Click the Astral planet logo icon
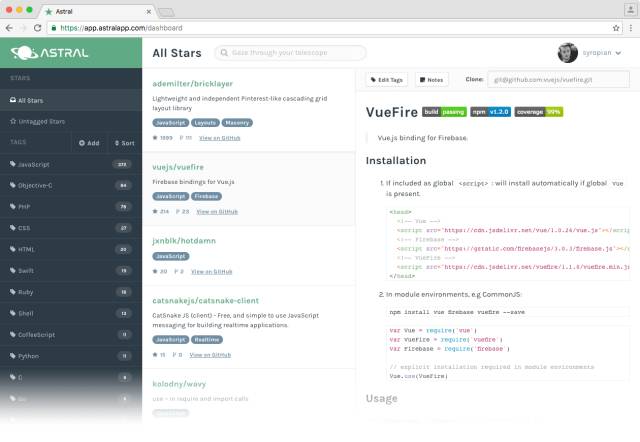 [24, 53]
